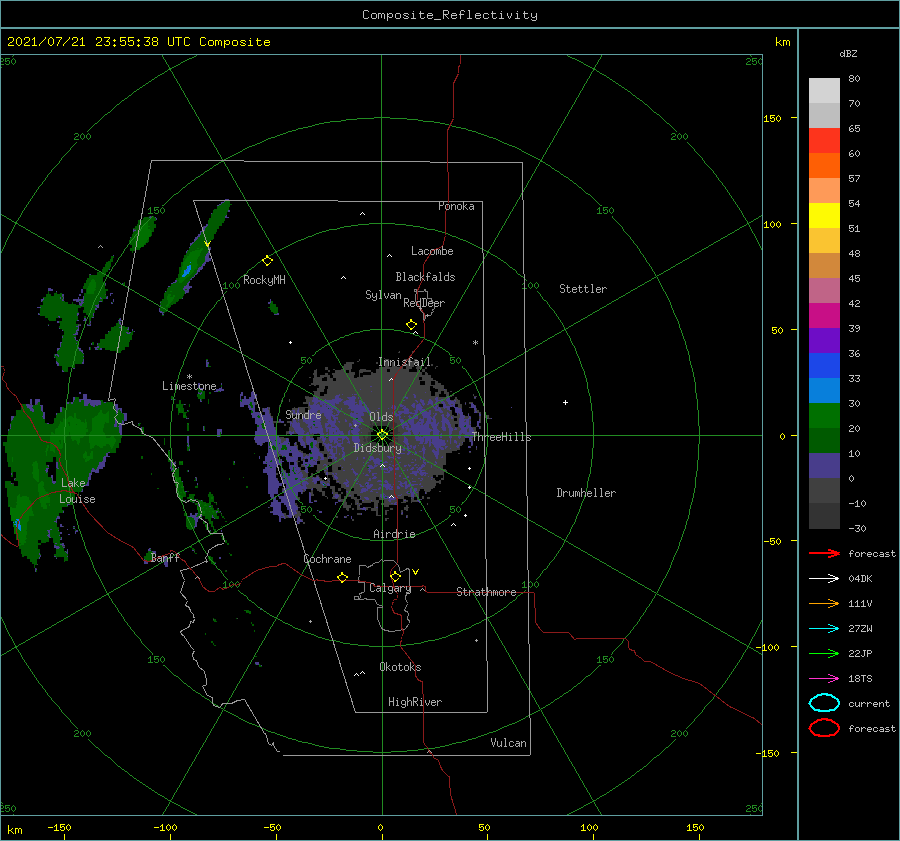Click the Banff label
Image resolution: width=900 pixels, height=841 pixels.
click(x=165, y=557)
